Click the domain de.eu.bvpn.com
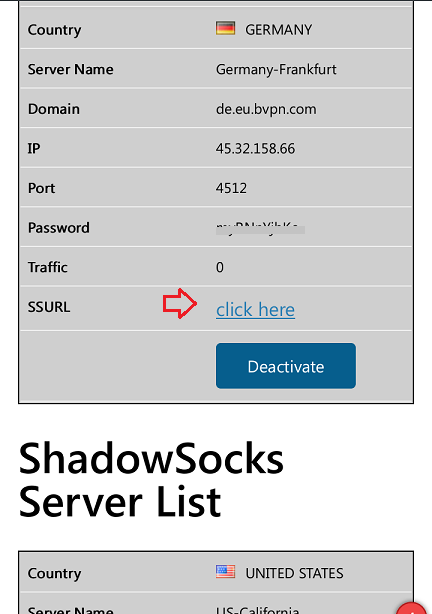 point(266,109)
